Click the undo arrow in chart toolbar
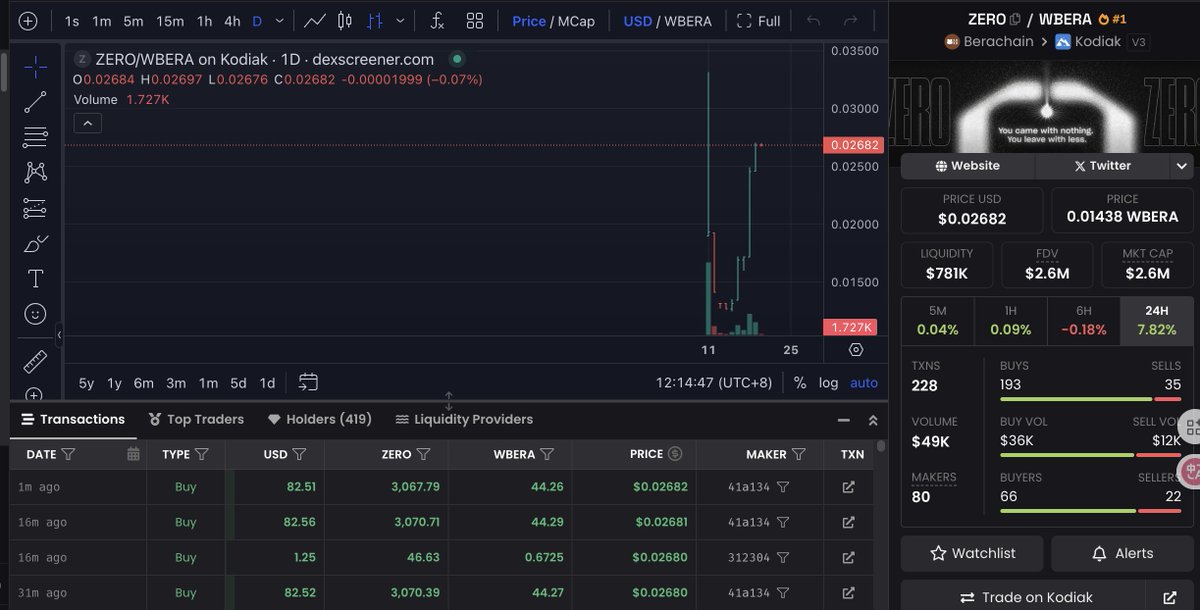Viewport: 1200px width, 610px height. pyautogui.click(x=813, y=21)
